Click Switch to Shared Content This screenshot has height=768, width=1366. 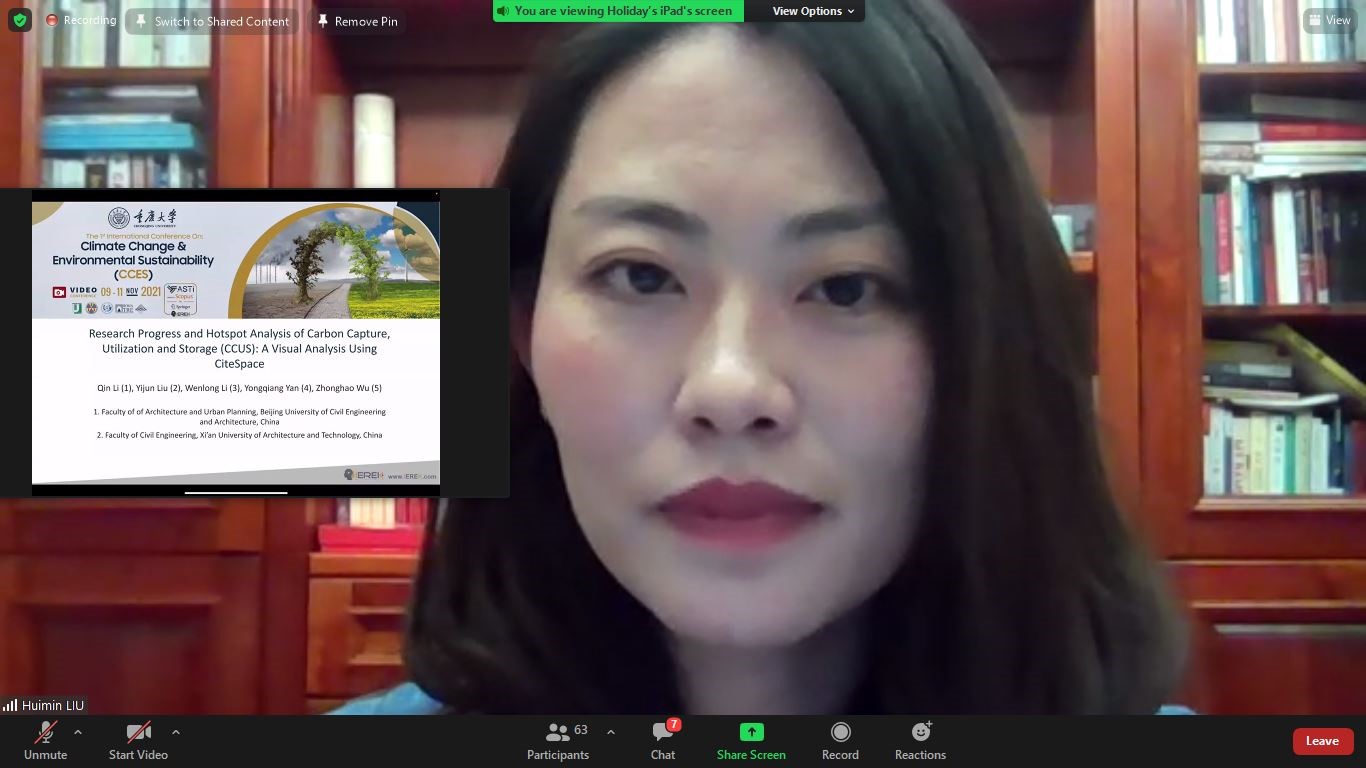point(212,21)
